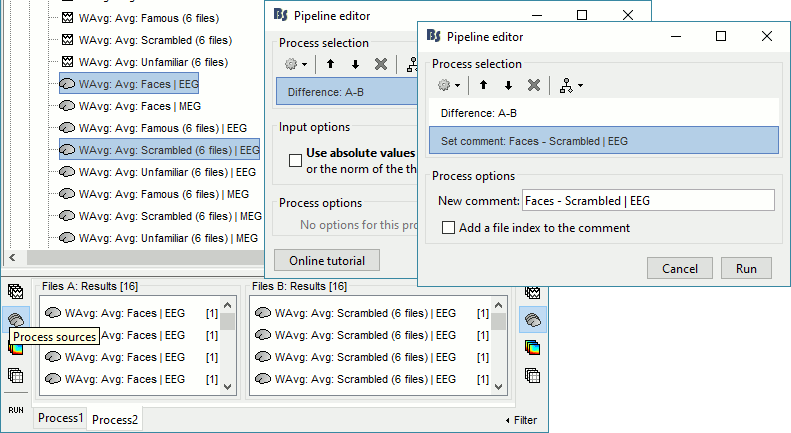Switch to the Process1 tab
791x433 pixels.
(x=62, y=418)
